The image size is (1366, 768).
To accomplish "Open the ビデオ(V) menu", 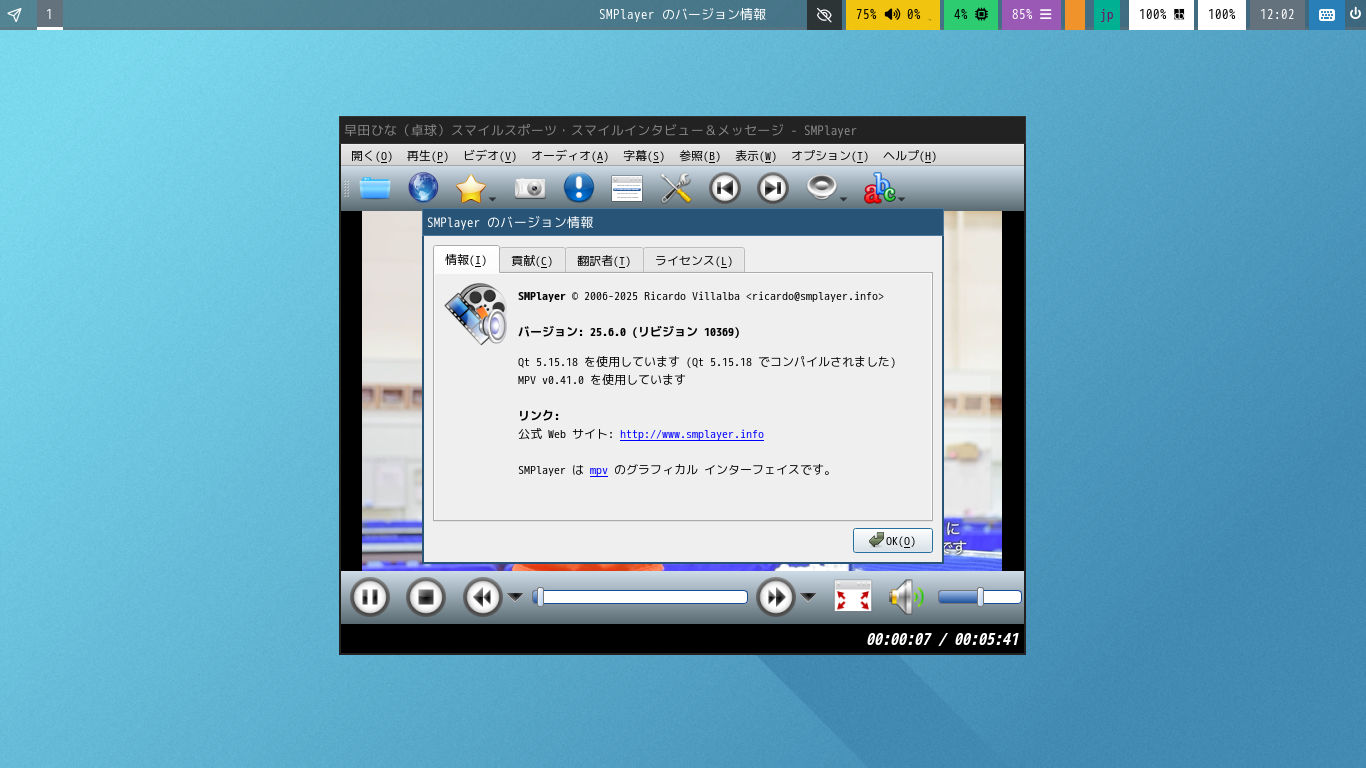I will 490,156.
